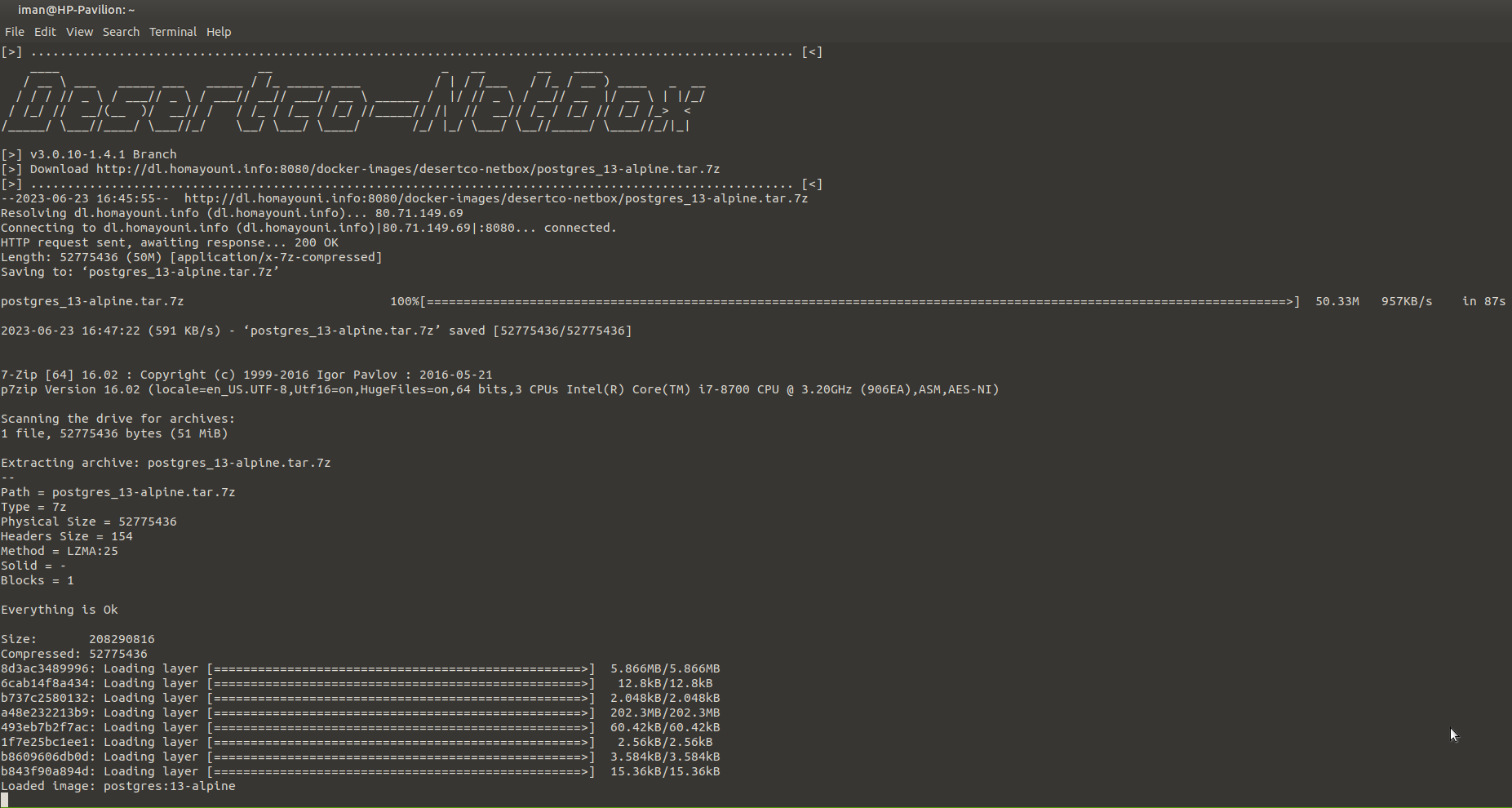
Task: Click the 'Path = postgres_13-alpine.tar.7z' line
Action: (118, 492)
